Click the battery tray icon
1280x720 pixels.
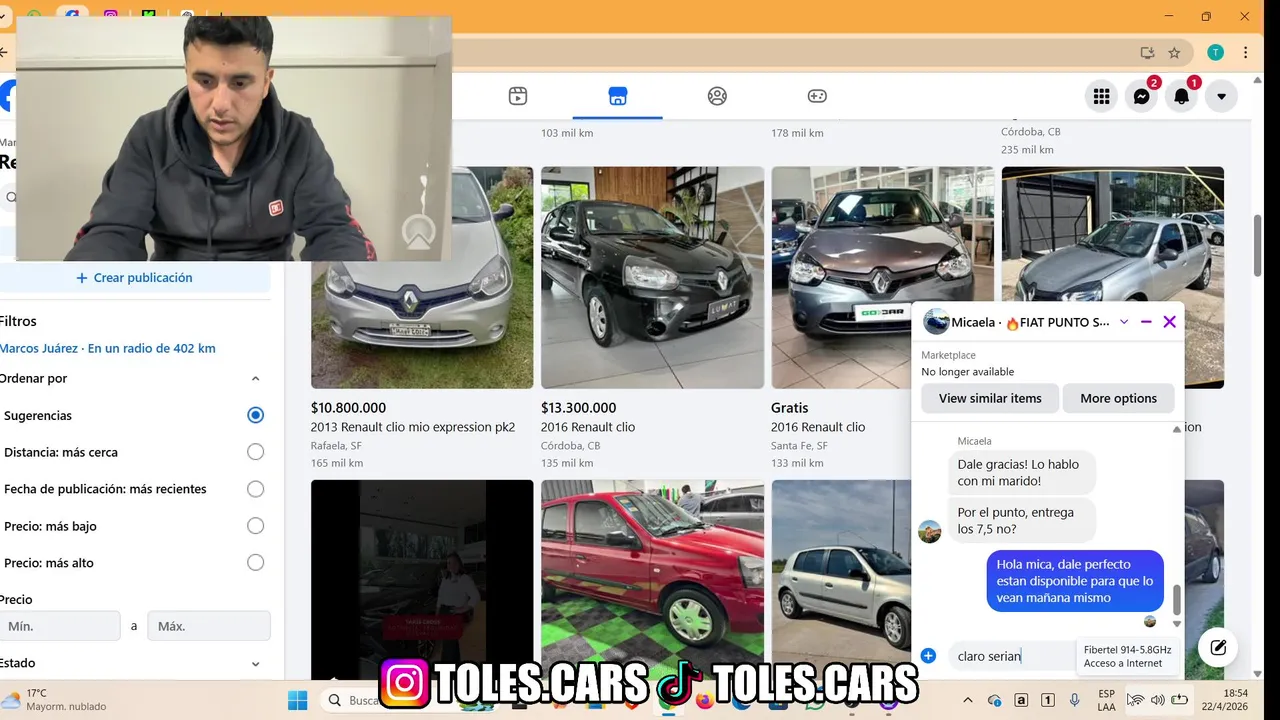pos(1179,700)
